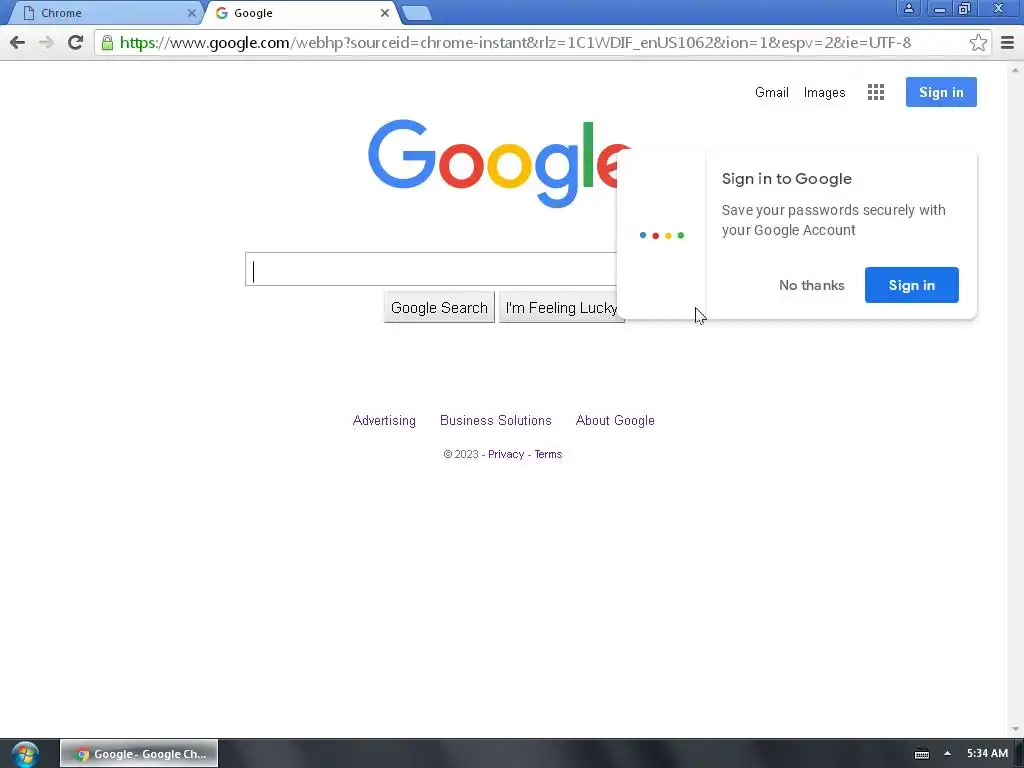Focus the Google search box

[x=431, y=269]
